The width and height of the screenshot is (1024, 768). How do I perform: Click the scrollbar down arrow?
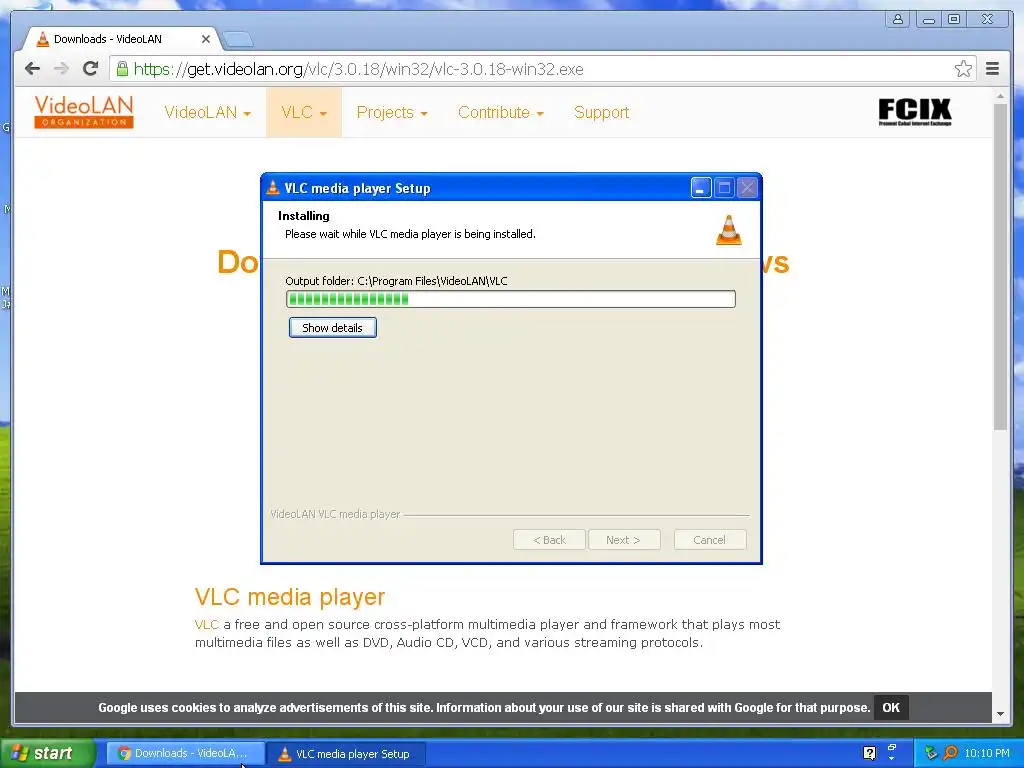[x=1000, y=714]
